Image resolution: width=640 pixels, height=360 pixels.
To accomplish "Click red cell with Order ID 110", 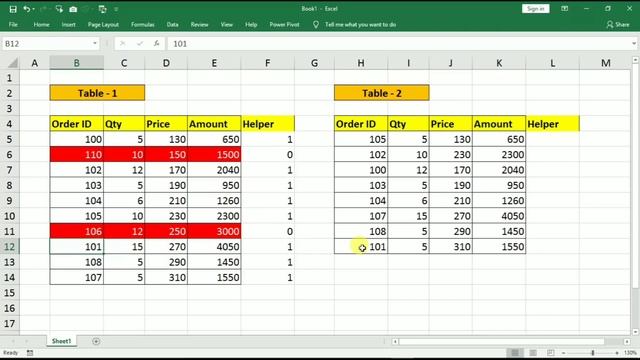I will click(x=76, y=154).
